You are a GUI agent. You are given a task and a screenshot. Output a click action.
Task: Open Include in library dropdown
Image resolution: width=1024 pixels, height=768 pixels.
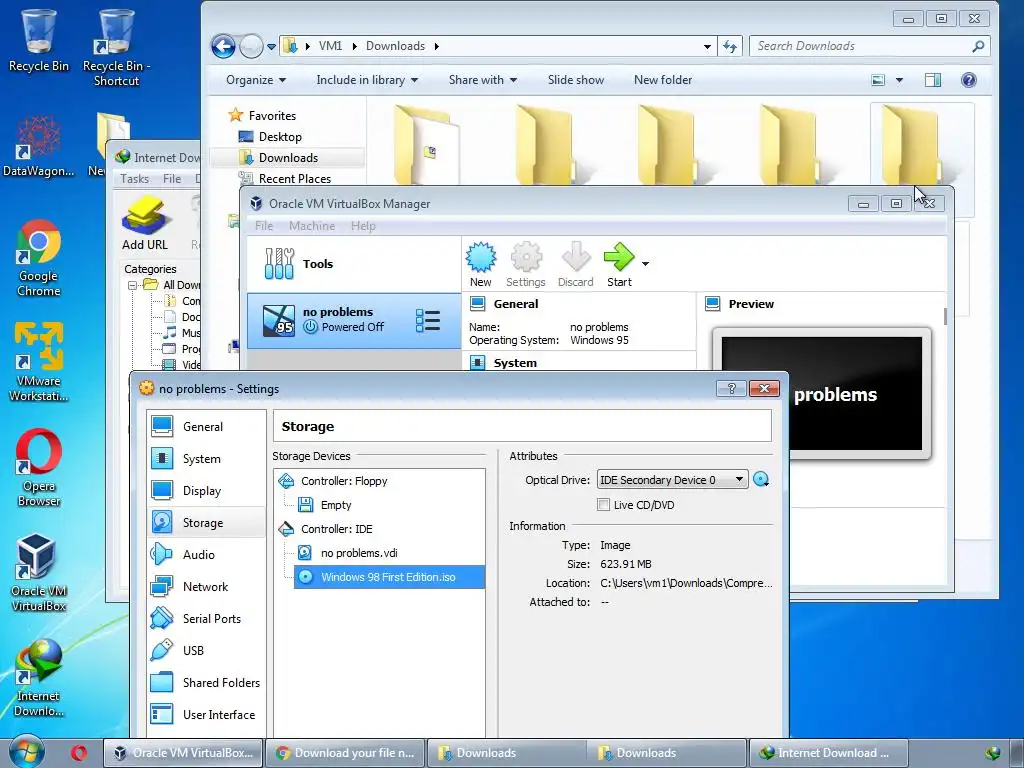pos(367,80)
